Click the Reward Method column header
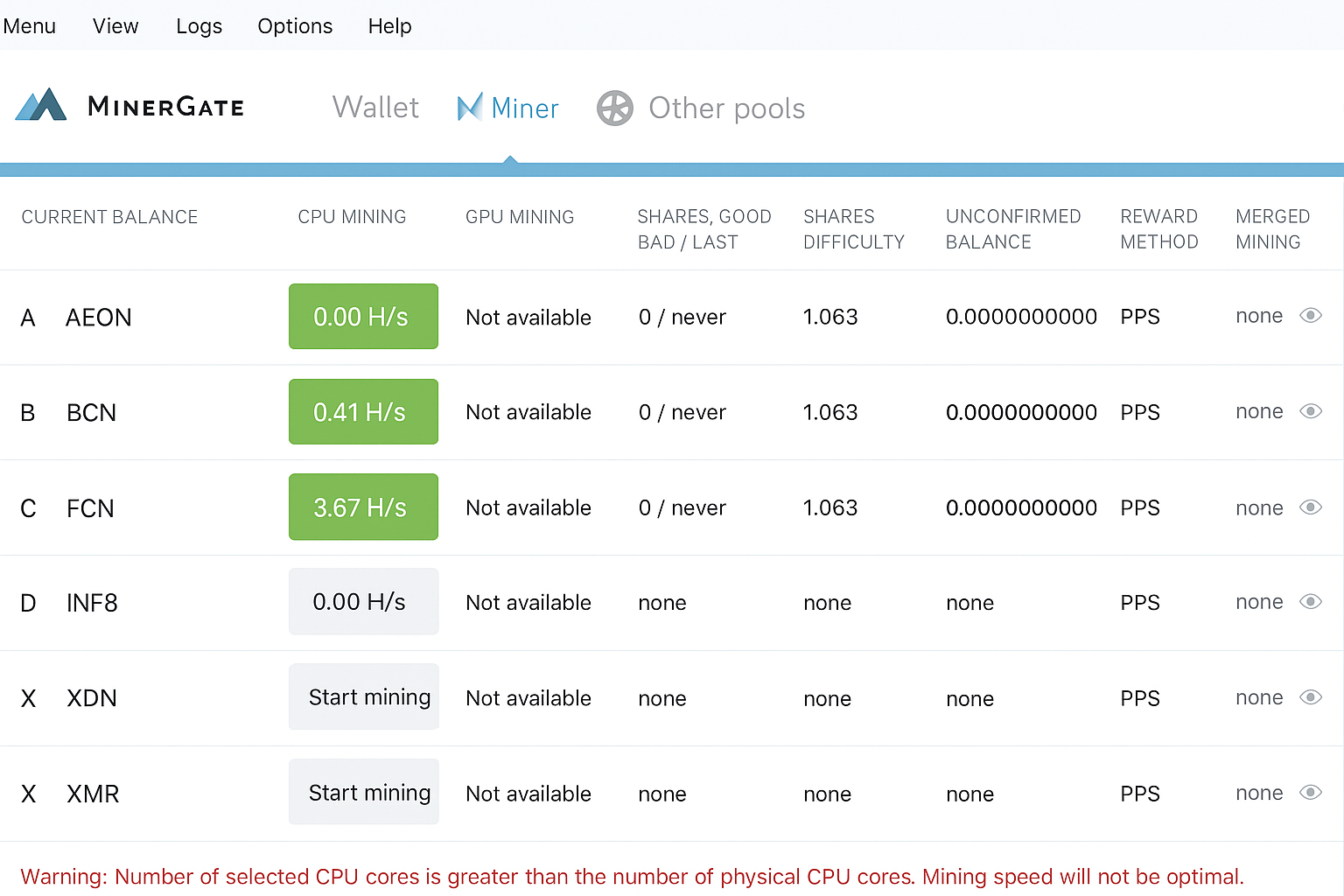Screen dimensions: 1344x896 [1159, 229]
